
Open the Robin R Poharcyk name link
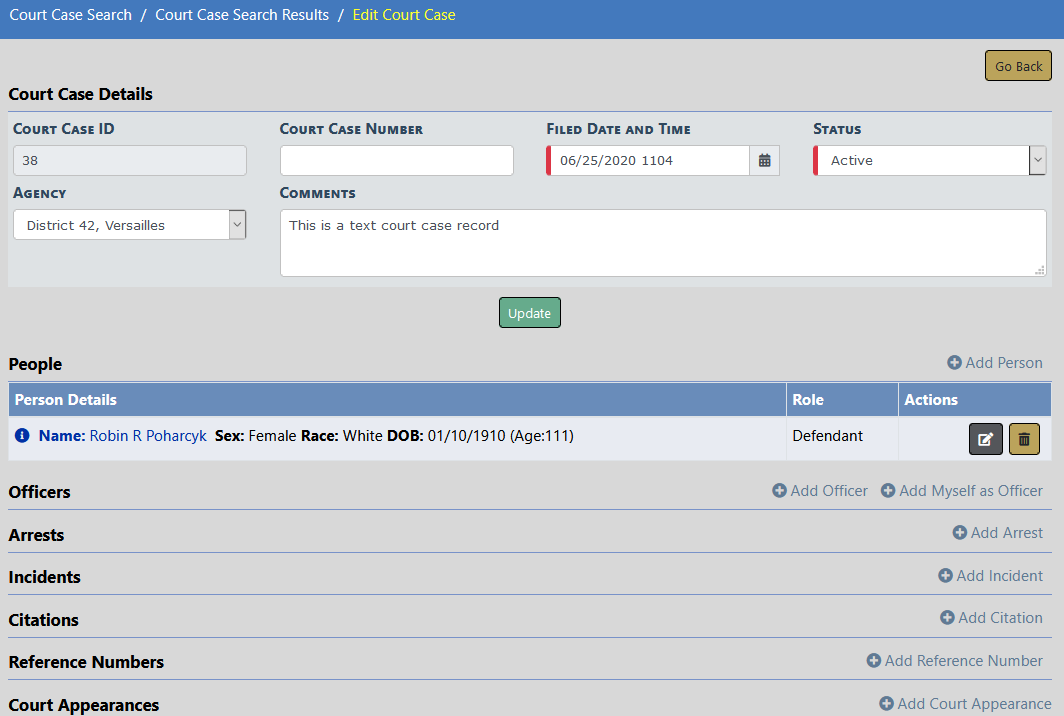[x=148, y=436]
